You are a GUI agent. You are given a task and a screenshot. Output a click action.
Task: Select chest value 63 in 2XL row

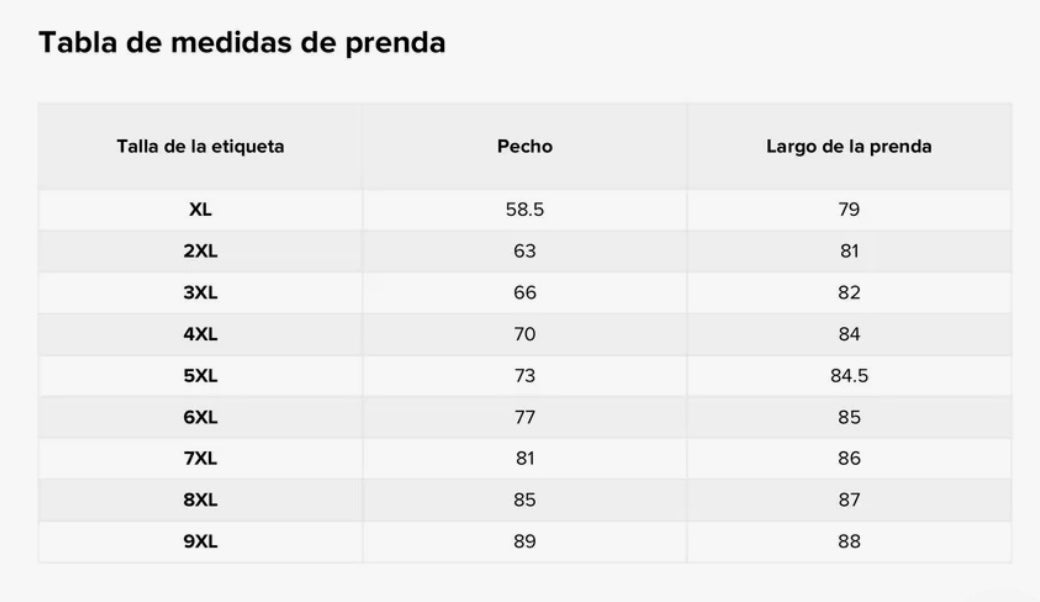tap(524, 251)
